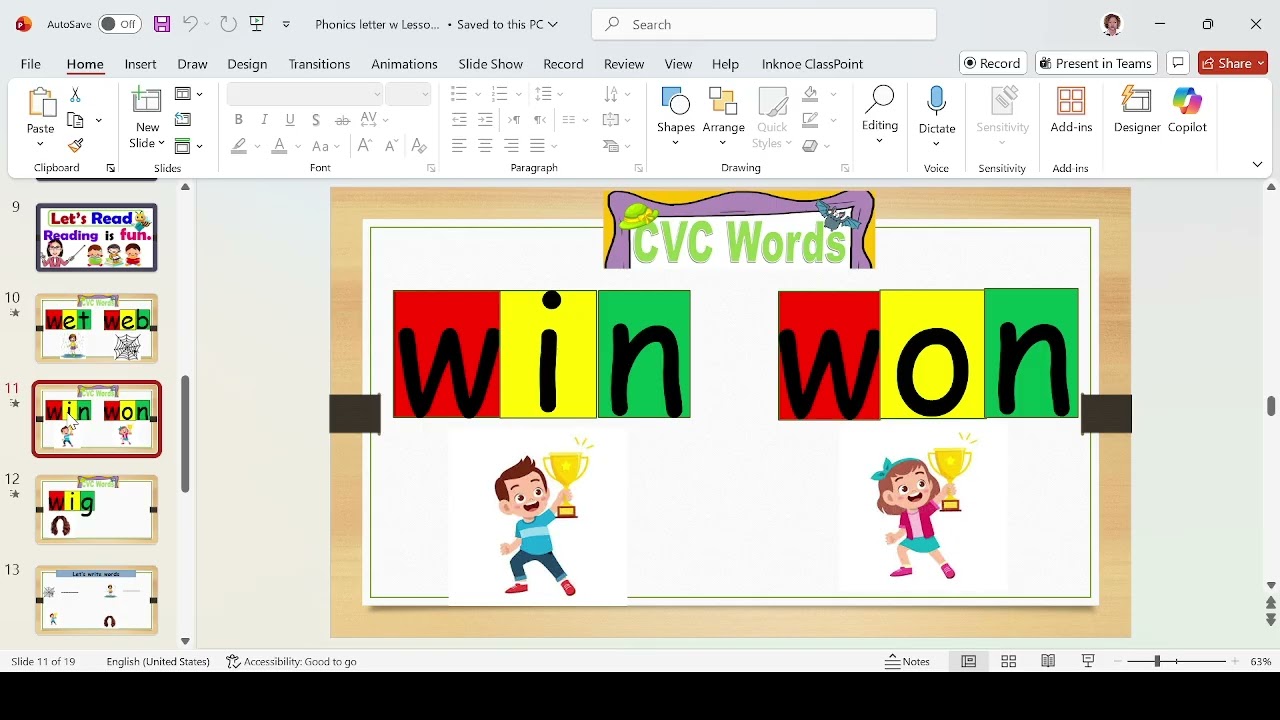Switch to the Insert tab

140,64
